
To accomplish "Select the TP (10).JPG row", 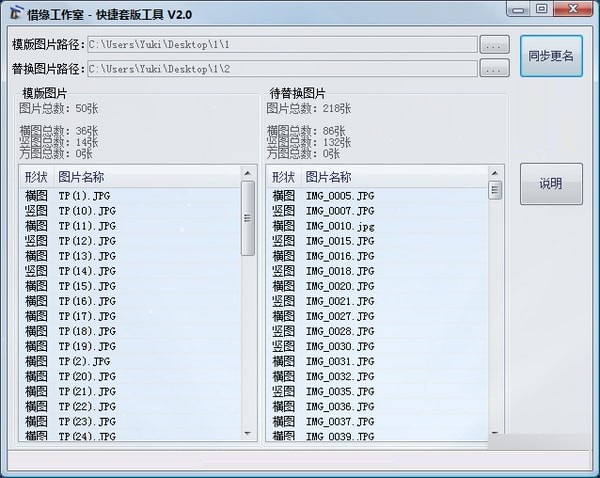I will pyautogui.click(x=130, y=211).
